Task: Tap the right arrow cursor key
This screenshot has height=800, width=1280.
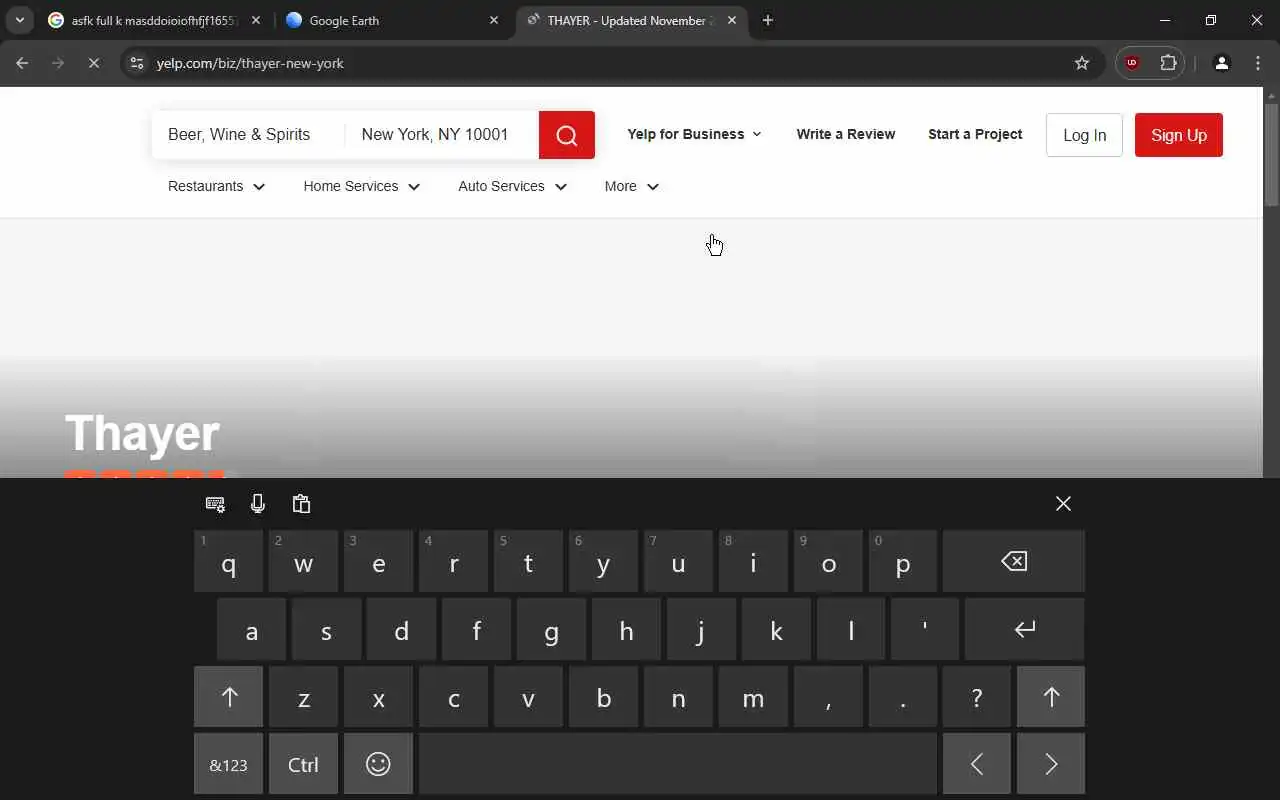Action: point(1051,764)
